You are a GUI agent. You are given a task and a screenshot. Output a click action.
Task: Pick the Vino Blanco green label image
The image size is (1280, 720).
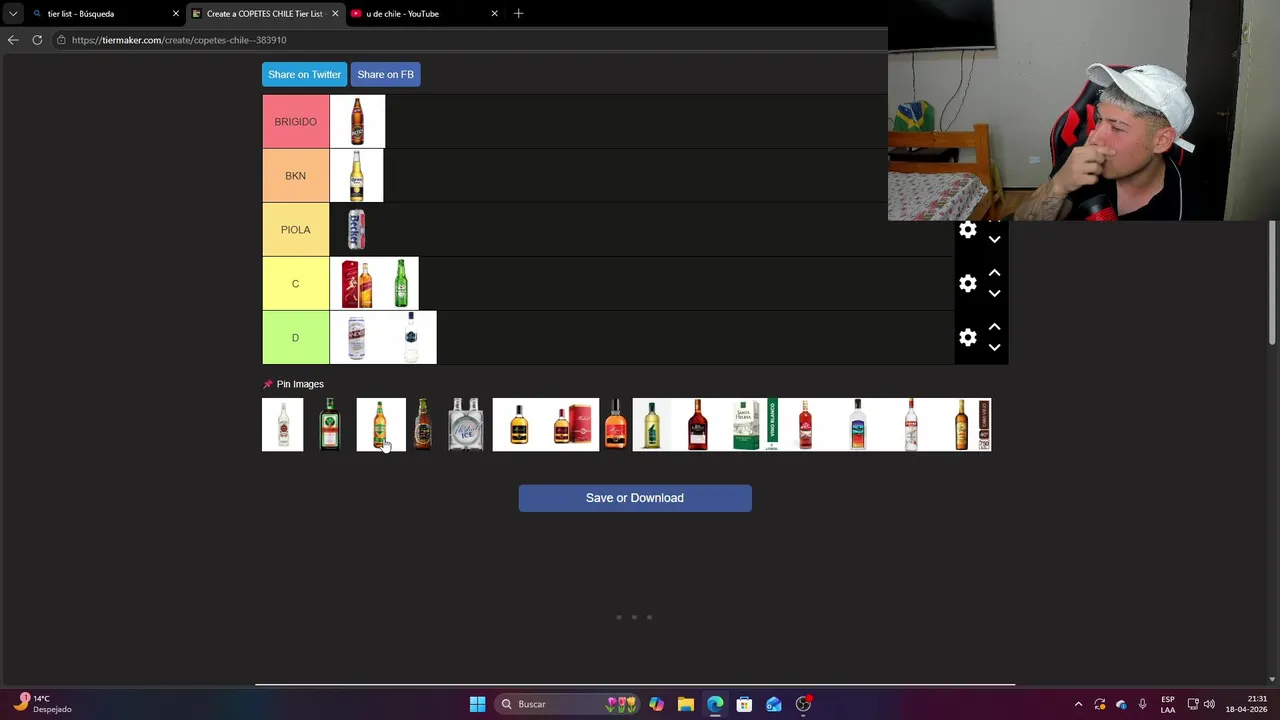[772, 425]
